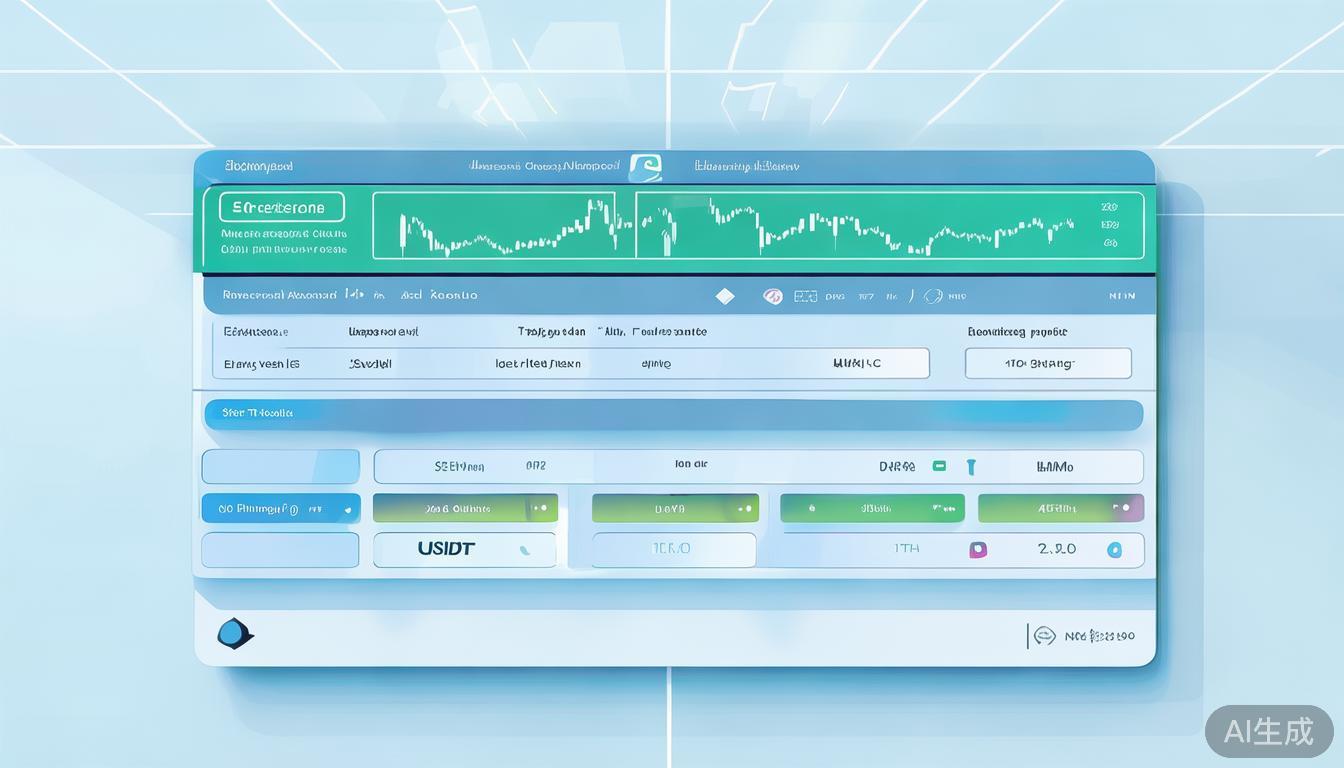Open the dropdown box in right panel

[x=1047, y=364]
